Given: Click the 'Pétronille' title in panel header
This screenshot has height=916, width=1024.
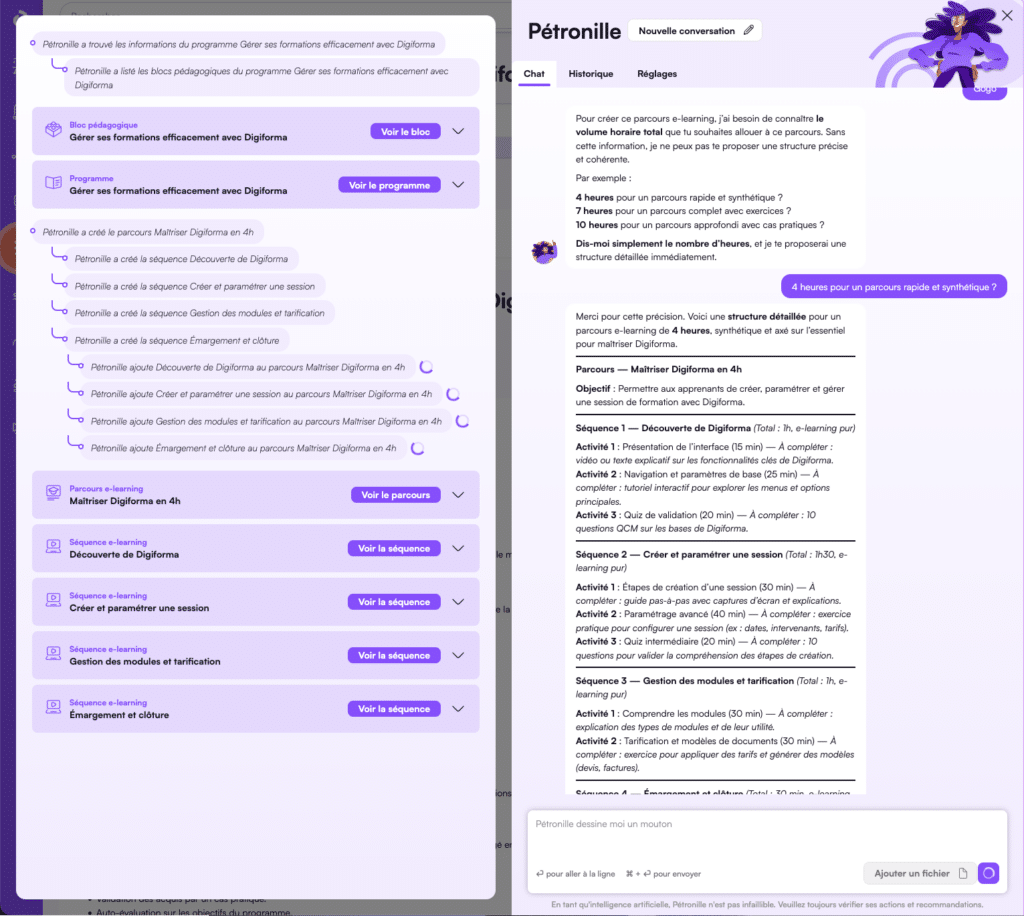Looking at the screenshot, I should click(x=574, y=31).
